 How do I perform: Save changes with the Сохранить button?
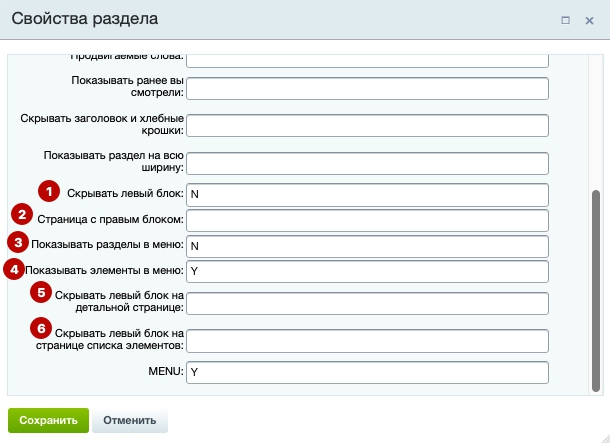point(48,420)
